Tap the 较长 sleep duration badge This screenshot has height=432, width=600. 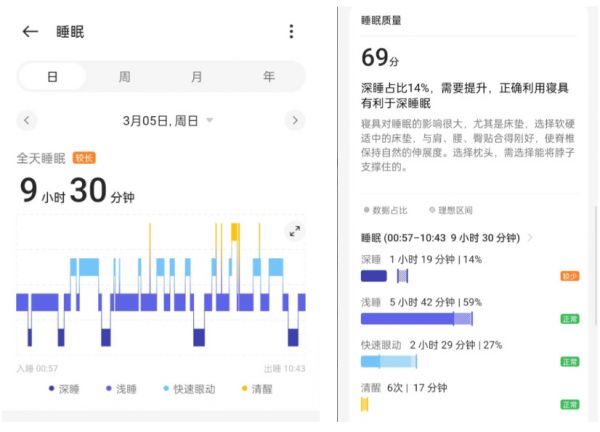[84, 158]
